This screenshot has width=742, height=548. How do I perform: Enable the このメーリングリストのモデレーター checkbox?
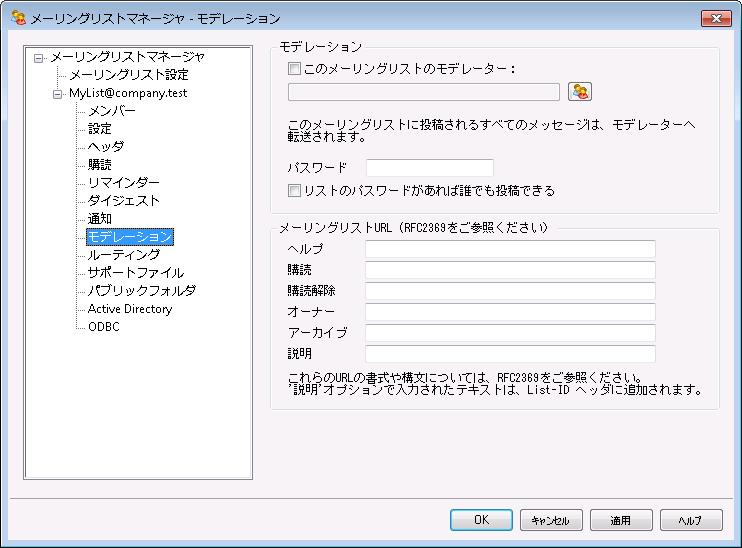point(294,69)
